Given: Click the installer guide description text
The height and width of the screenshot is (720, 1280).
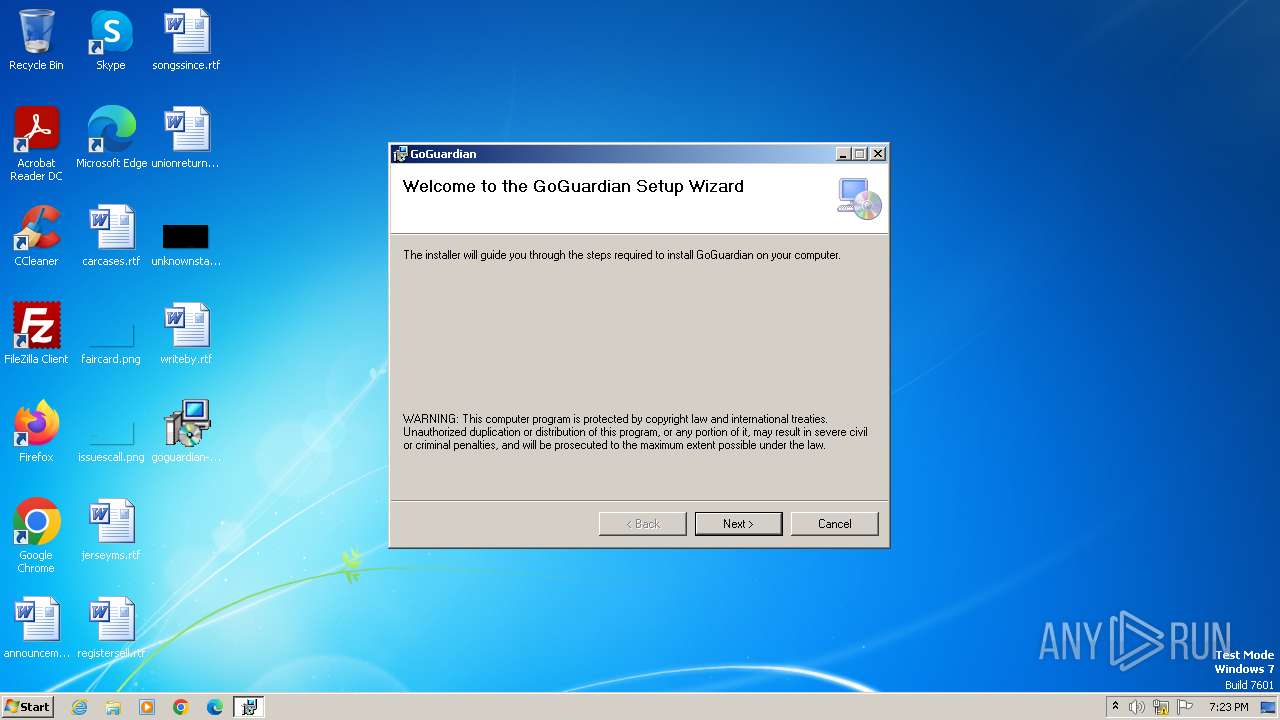Looking at the screenshot, I should click(x=622, y=255).
